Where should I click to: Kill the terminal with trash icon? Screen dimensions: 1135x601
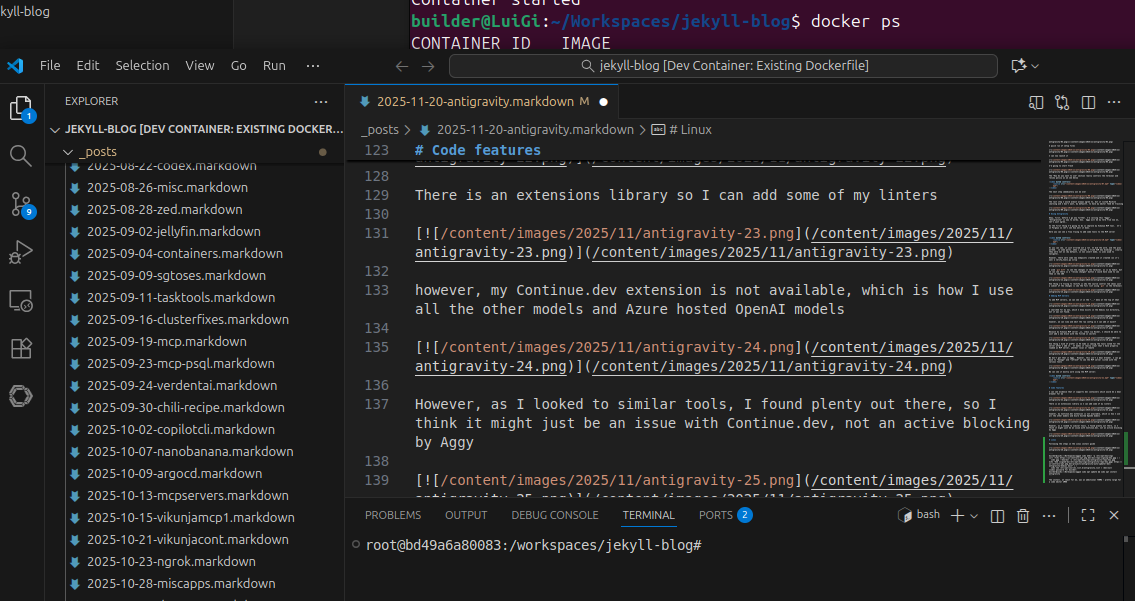pyautogui.click(x=1023, y=515)
